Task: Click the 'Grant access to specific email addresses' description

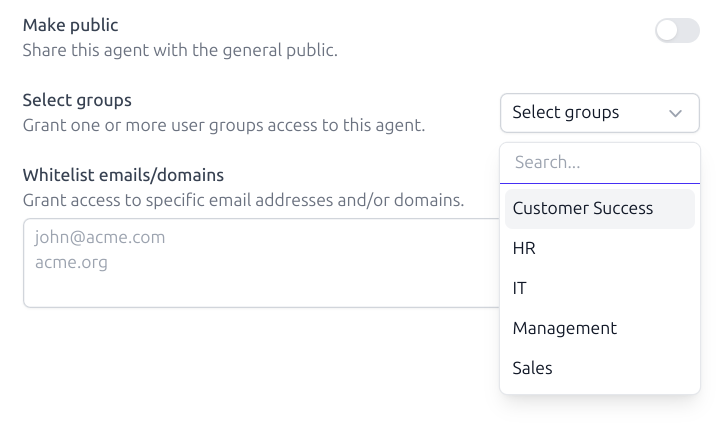Action: pyautogui.click(x=243, y=200)
